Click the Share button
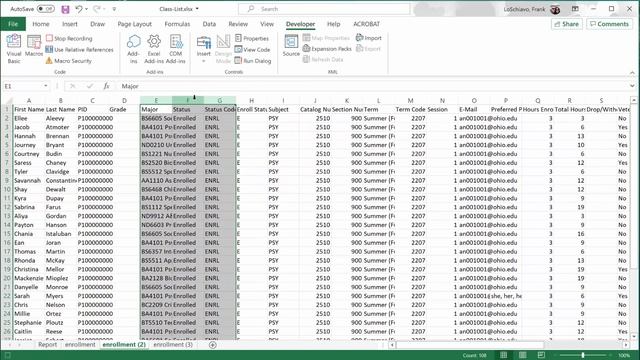Viewport: 640px width, 360px height. click(567, 24)
